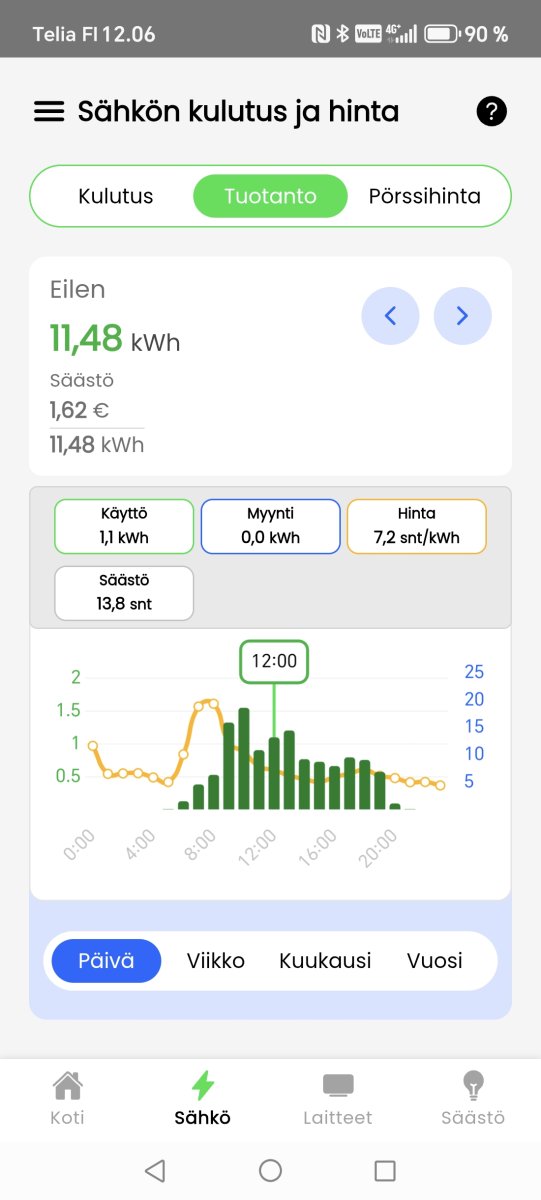Image resolution: width=541 pixels, height=1200 pixels.
Task: Open the Koti home tab
Action: pos(67,1099)
